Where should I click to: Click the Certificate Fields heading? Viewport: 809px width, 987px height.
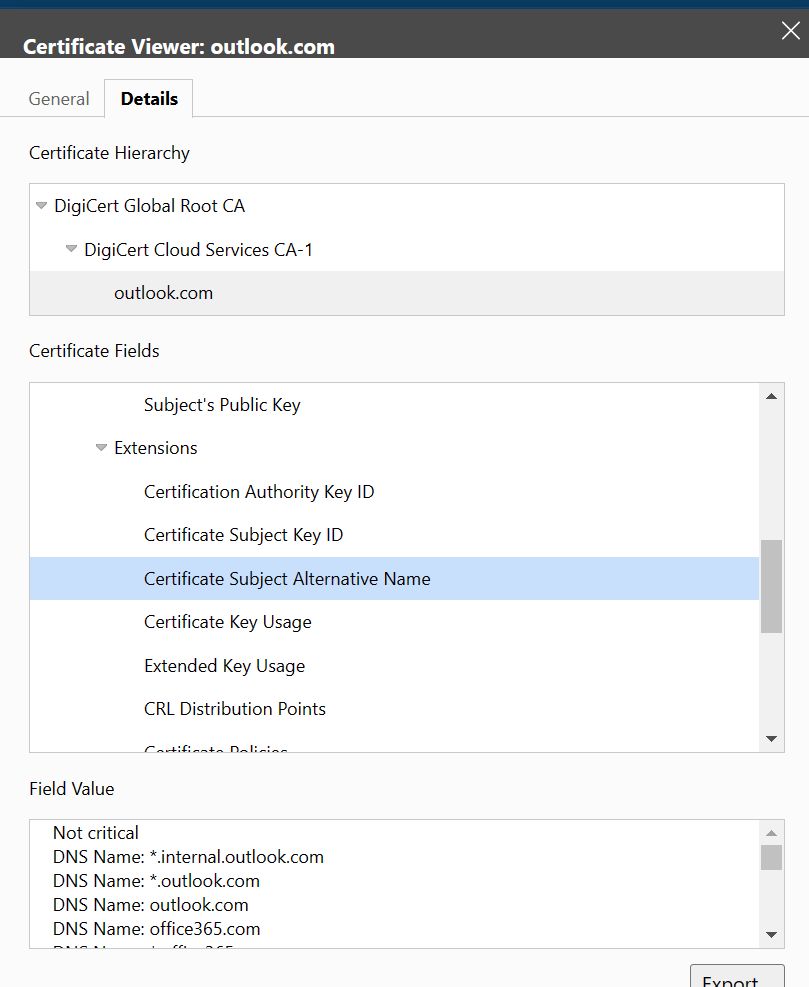[94, 351]
